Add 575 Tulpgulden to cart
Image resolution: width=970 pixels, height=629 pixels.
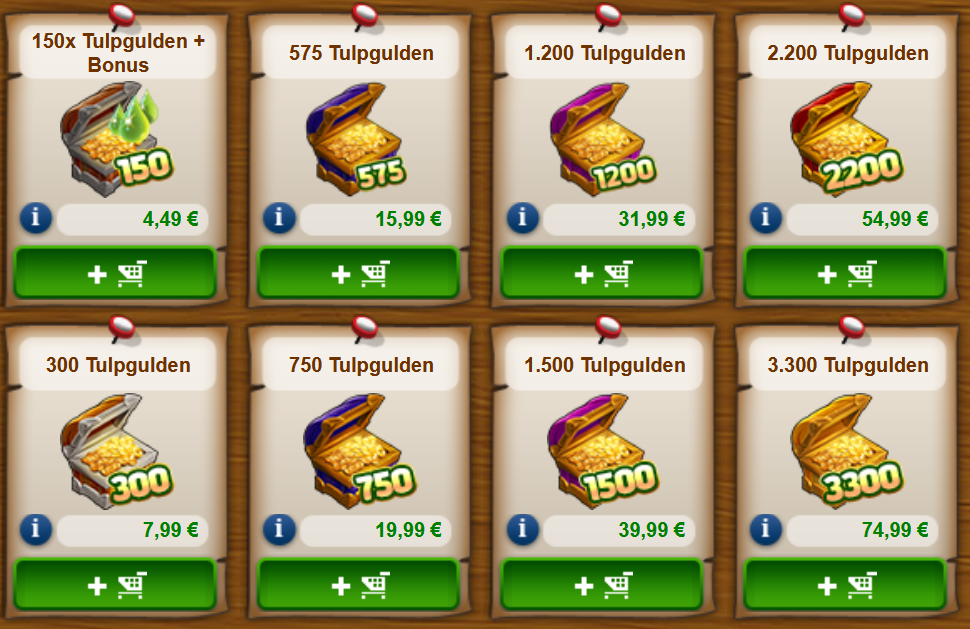tap(358, 273)
